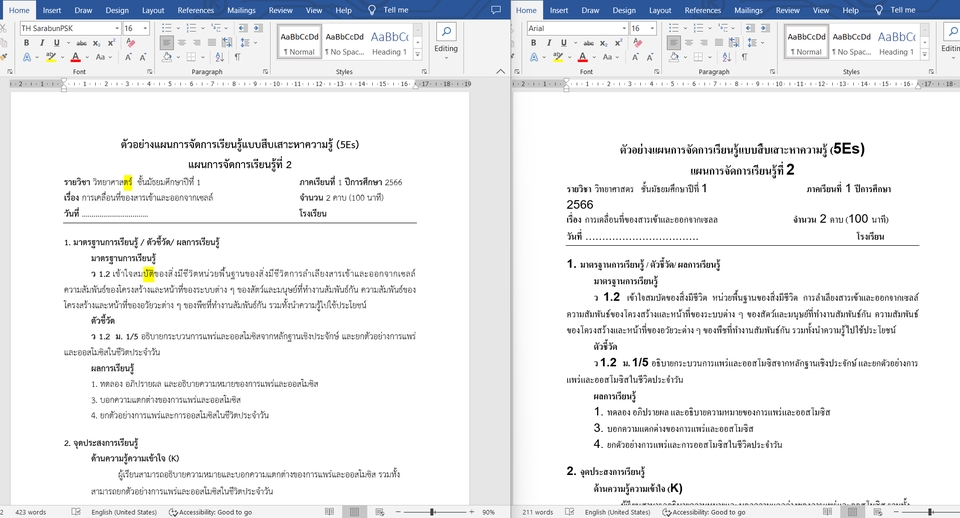This screenshot has width=960, height=518.
Task: Open References tab in the left window
Action: coord(196,10)
